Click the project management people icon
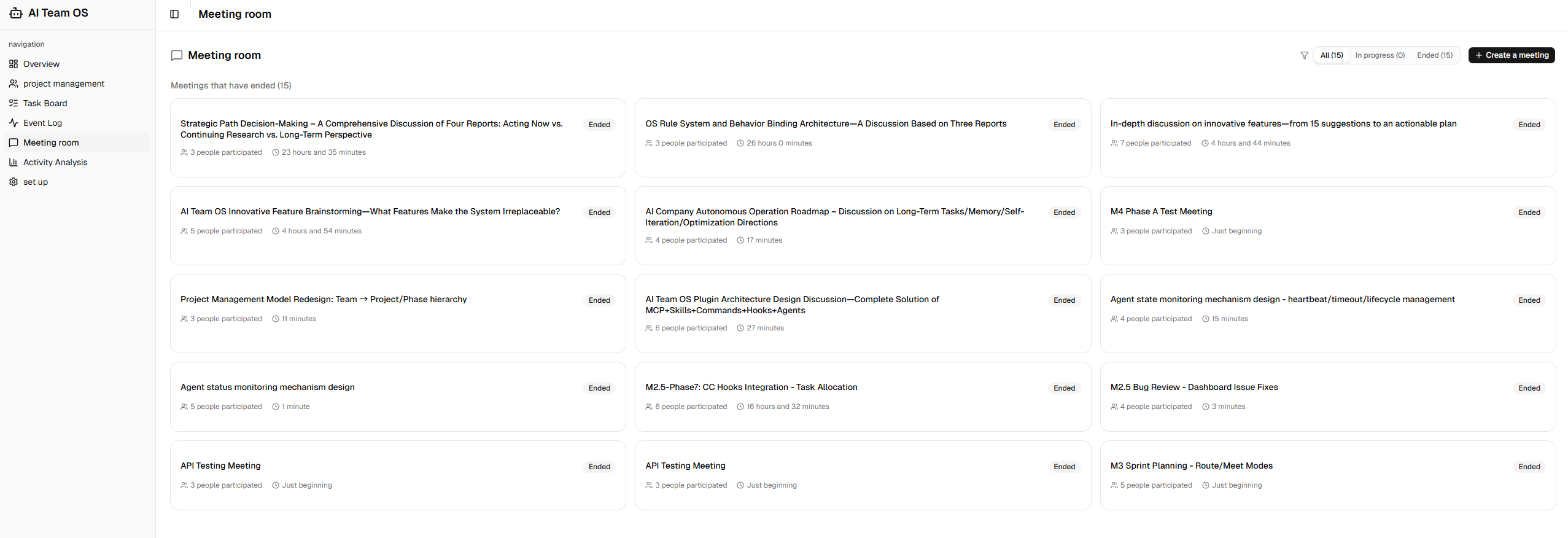 (14, 84)
